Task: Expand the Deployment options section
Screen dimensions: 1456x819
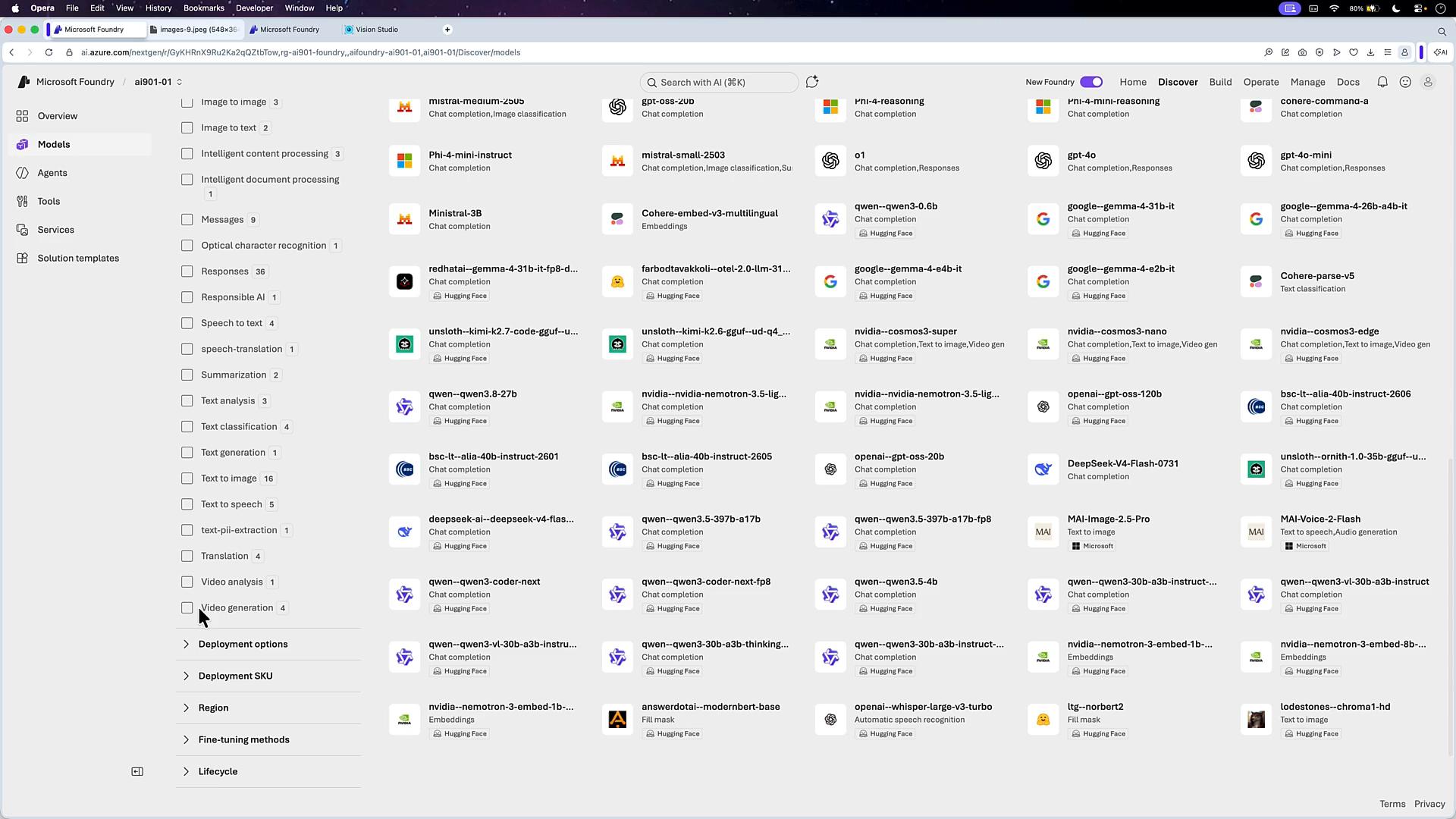Action: coord(268,645)
